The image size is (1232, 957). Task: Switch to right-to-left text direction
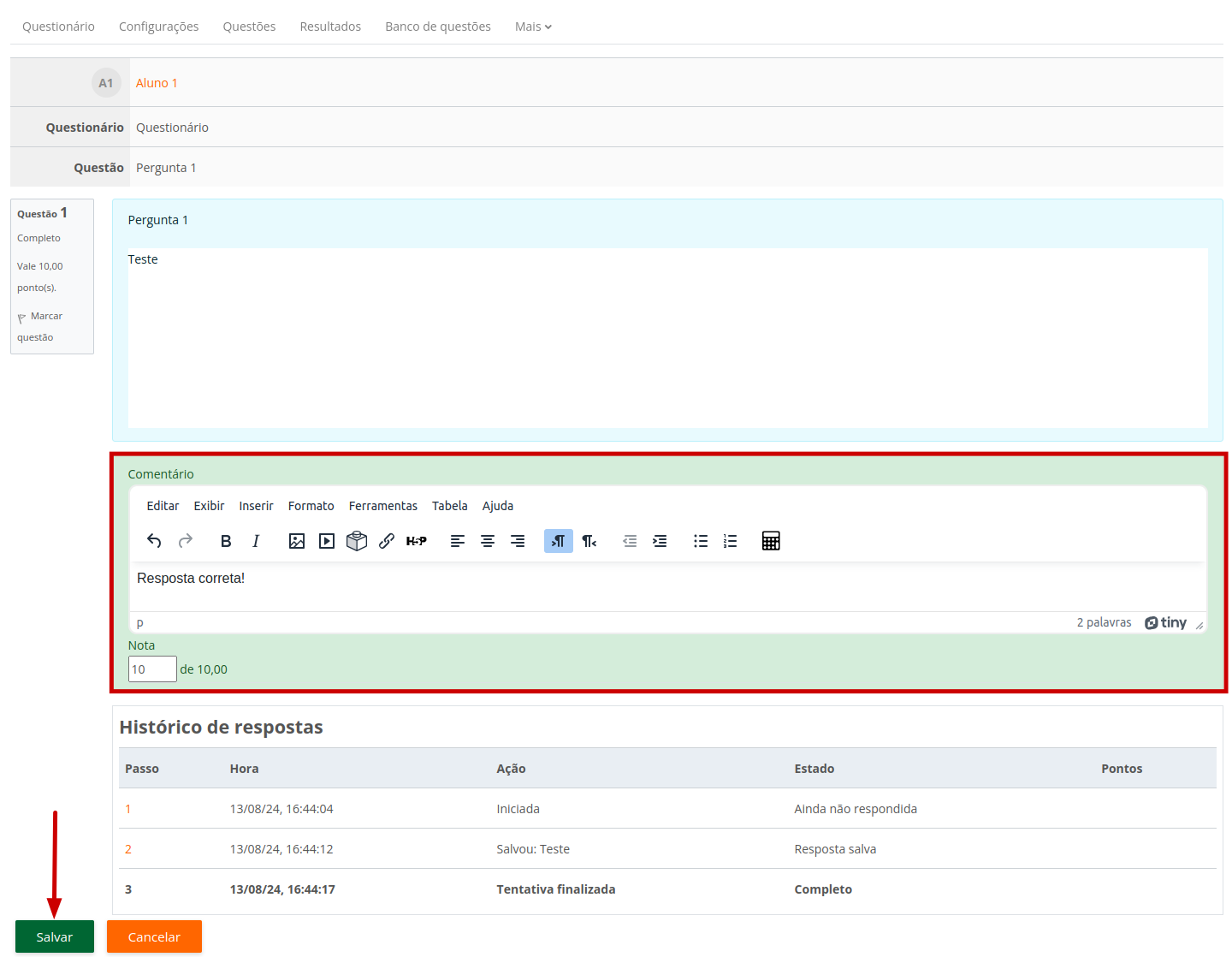coord(589,541)
